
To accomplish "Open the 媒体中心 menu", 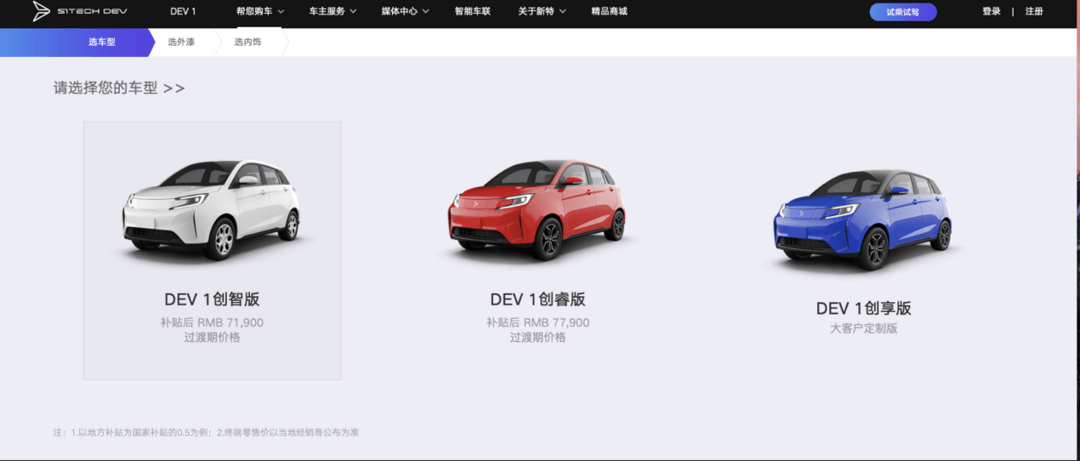I will 399,12.
